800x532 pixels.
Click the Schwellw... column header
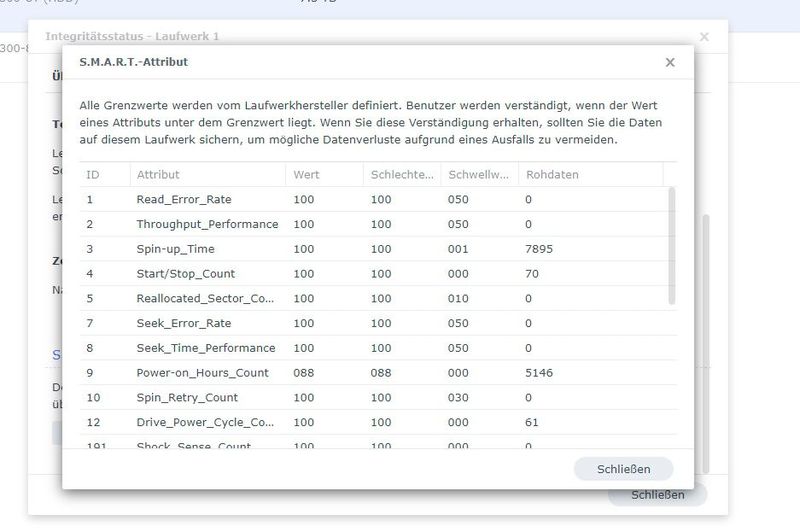pos(480,174)
